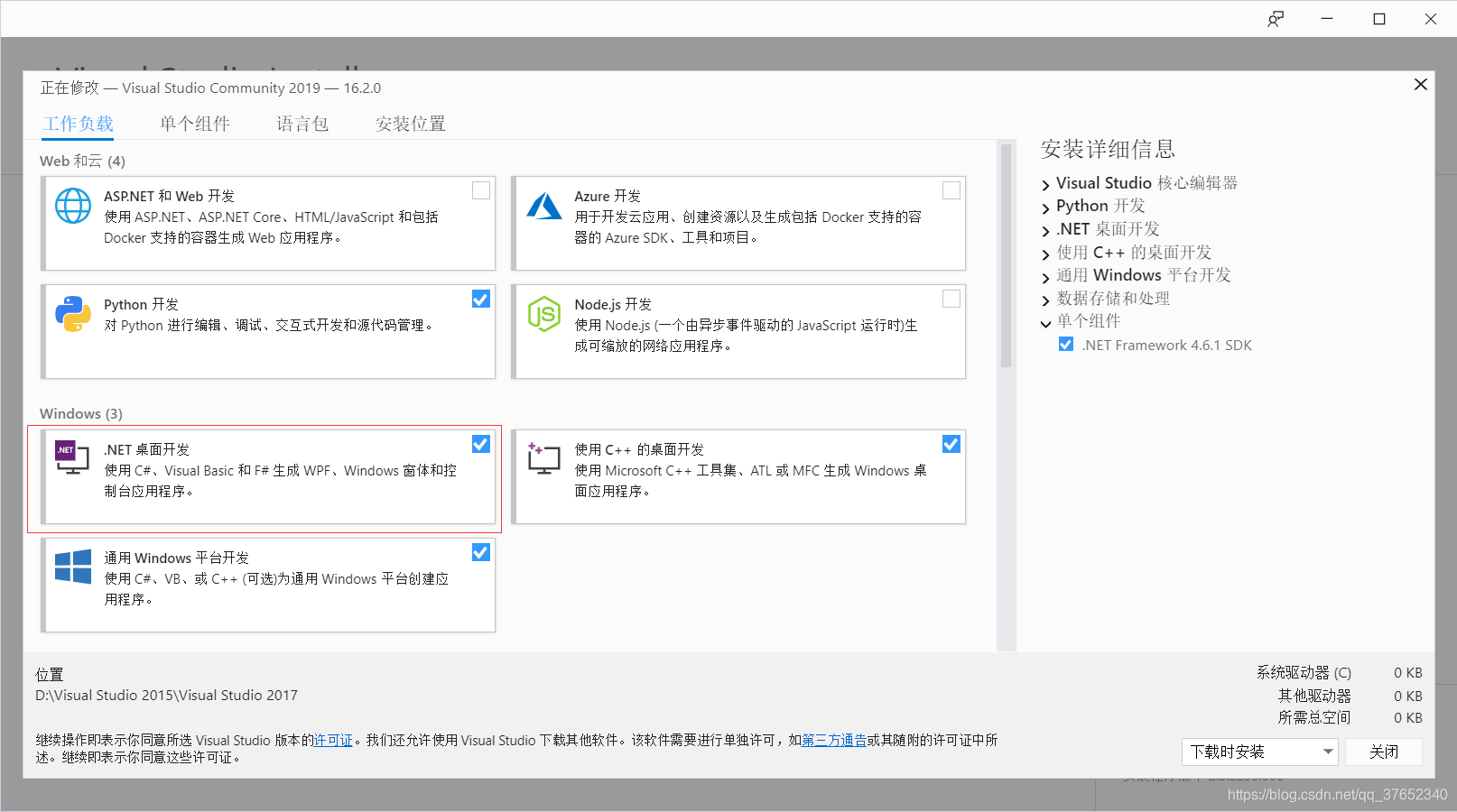
Task: Open the feedback icon in title bar
Action: pyautogui.click(x=1276, y=19)
